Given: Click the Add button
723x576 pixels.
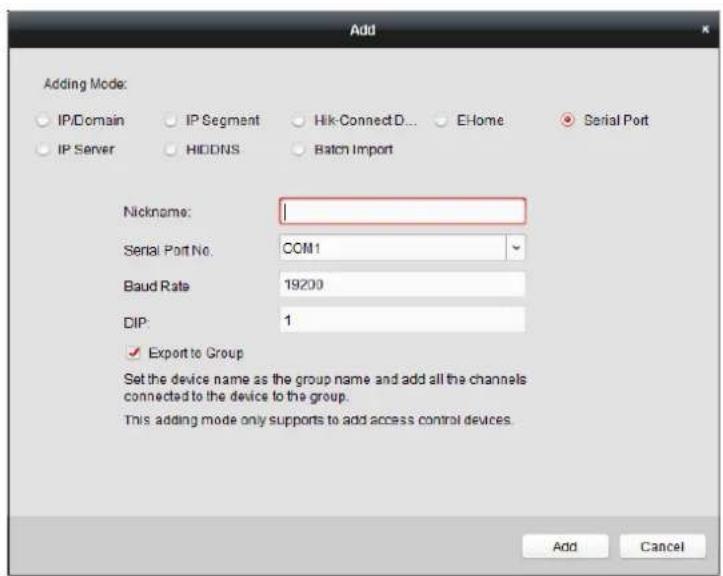Looking at the screenshot, I should click(x=565, y=546).
